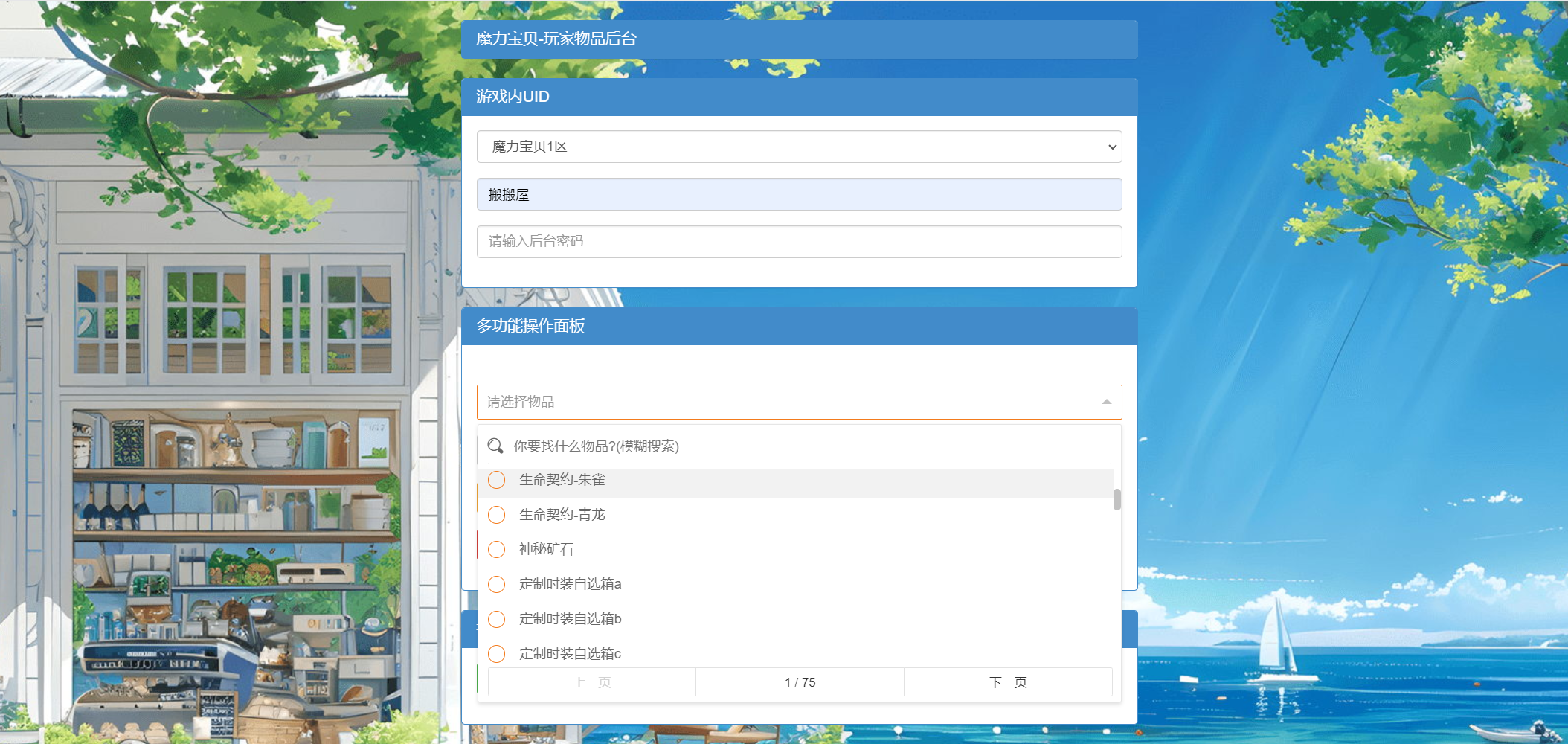Select the 生命契约-朱雀 radio option
This screenshot has width=1568, height=744.
click(497, 480)
